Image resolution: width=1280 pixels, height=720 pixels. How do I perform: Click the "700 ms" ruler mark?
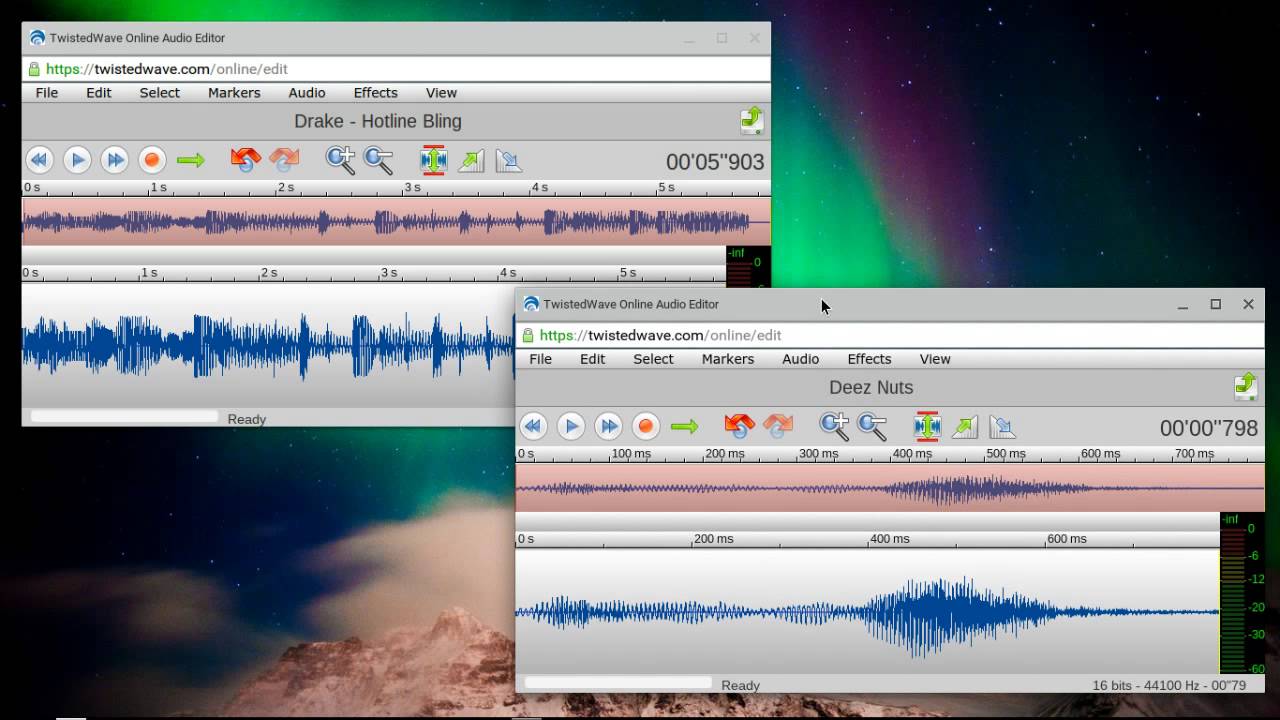[1194, 454]
